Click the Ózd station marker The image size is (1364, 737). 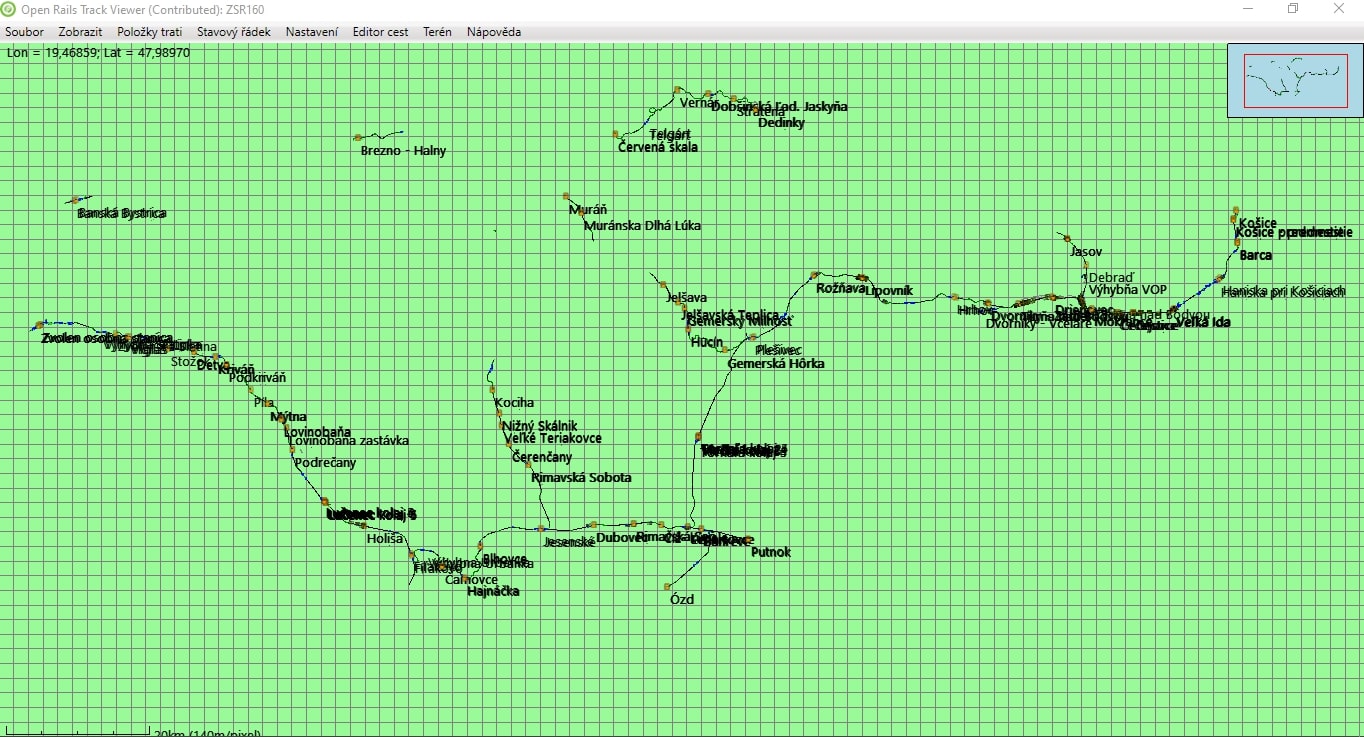pos(667,586)
